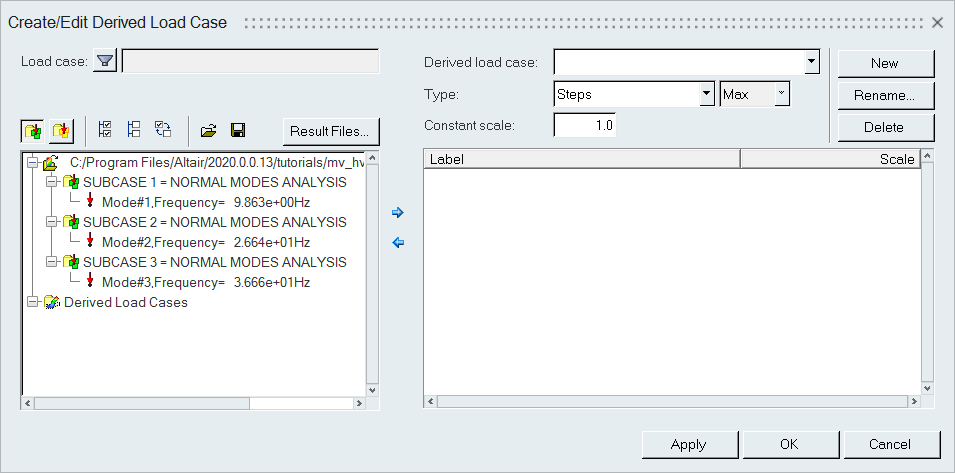
Task: Click the Result Files... button
Action: click(330, 131)
